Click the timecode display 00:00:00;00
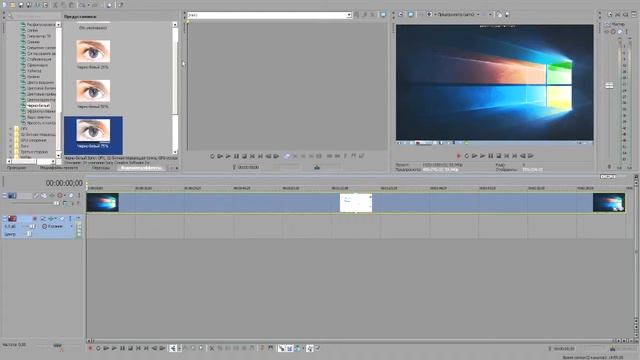640x360 pixels. pos(64,183)
